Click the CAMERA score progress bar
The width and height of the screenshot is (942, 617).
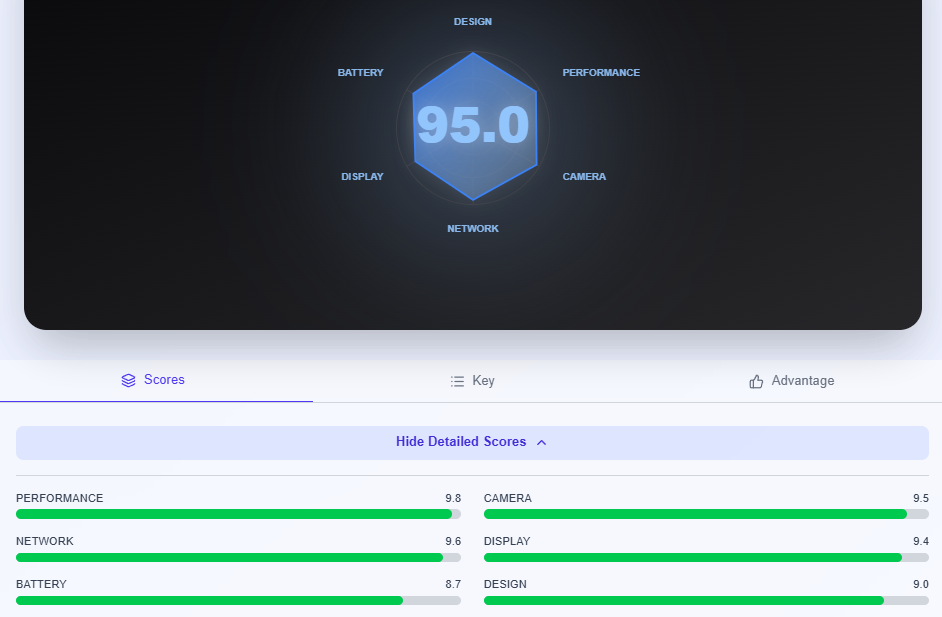706,514
